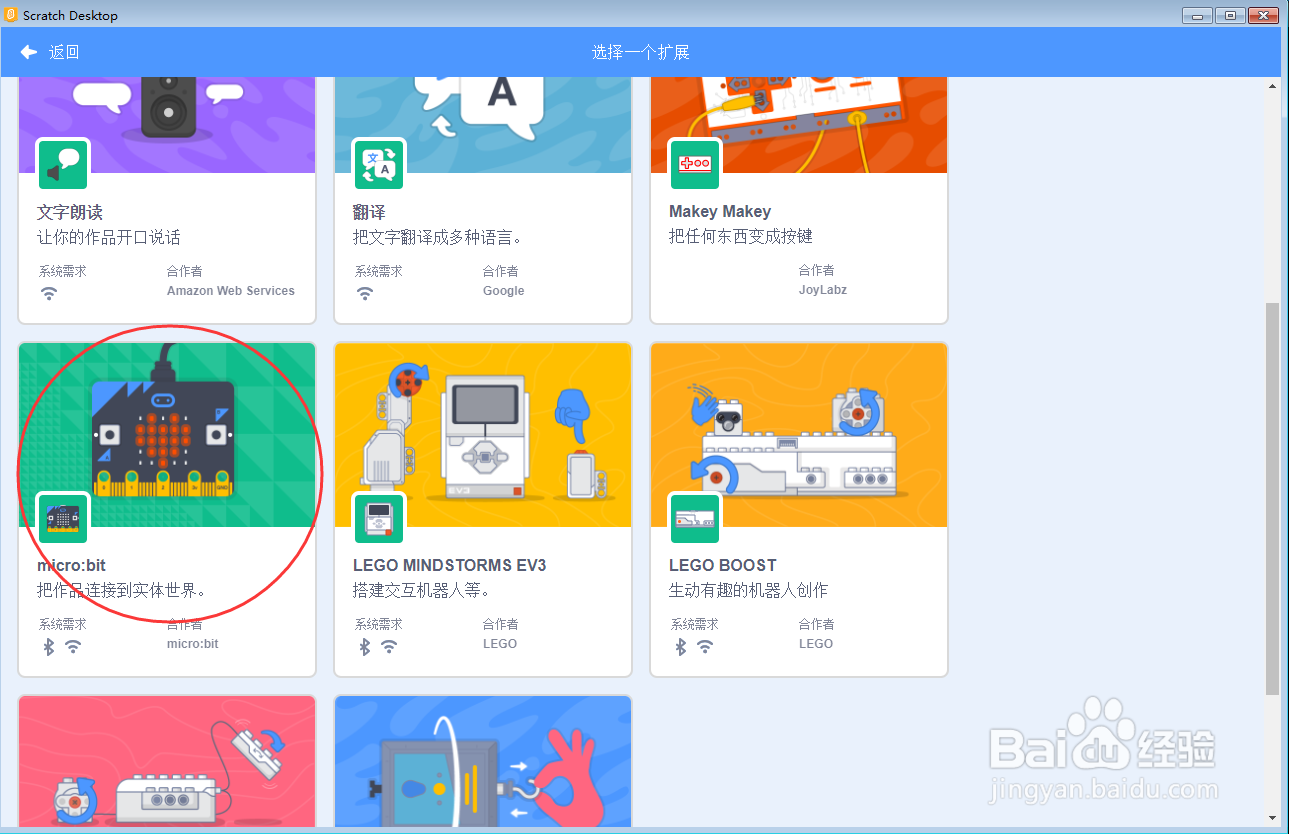This screenshot has width=1289, height=834.
Task: Click JoyLabz collaborator text
Action: 823,290
